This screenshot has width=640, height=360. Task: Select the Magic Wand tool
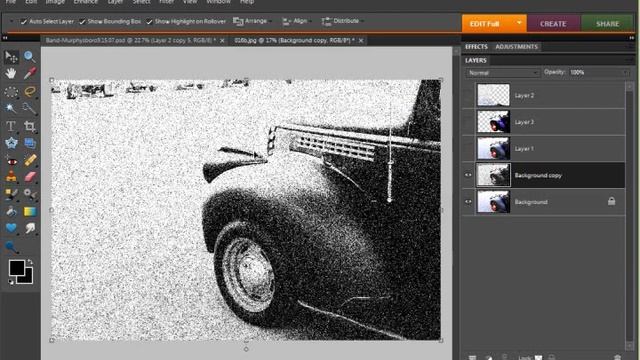coord(11,108)
